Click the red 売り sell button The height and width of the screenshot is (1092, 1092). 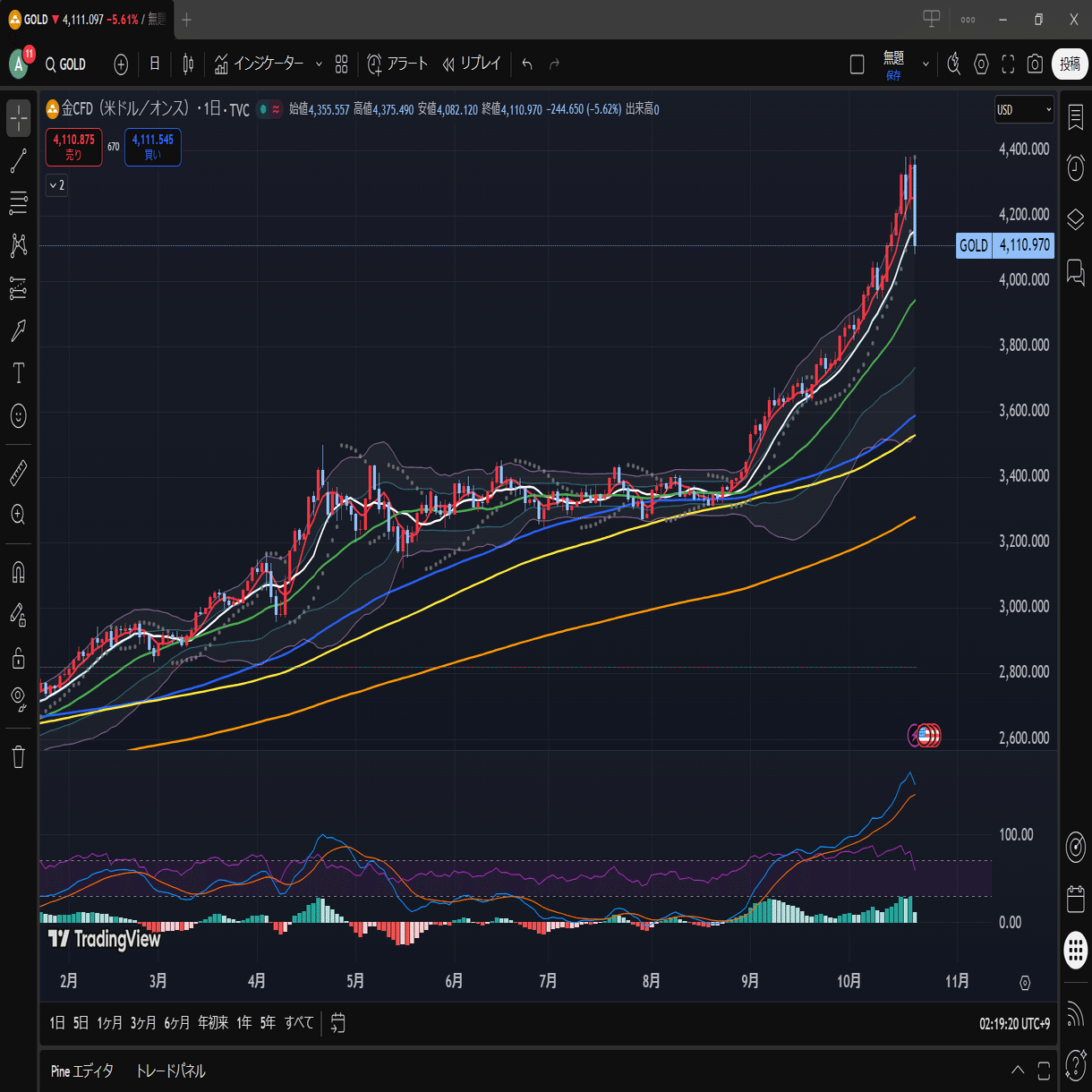(x=74, y=148)
